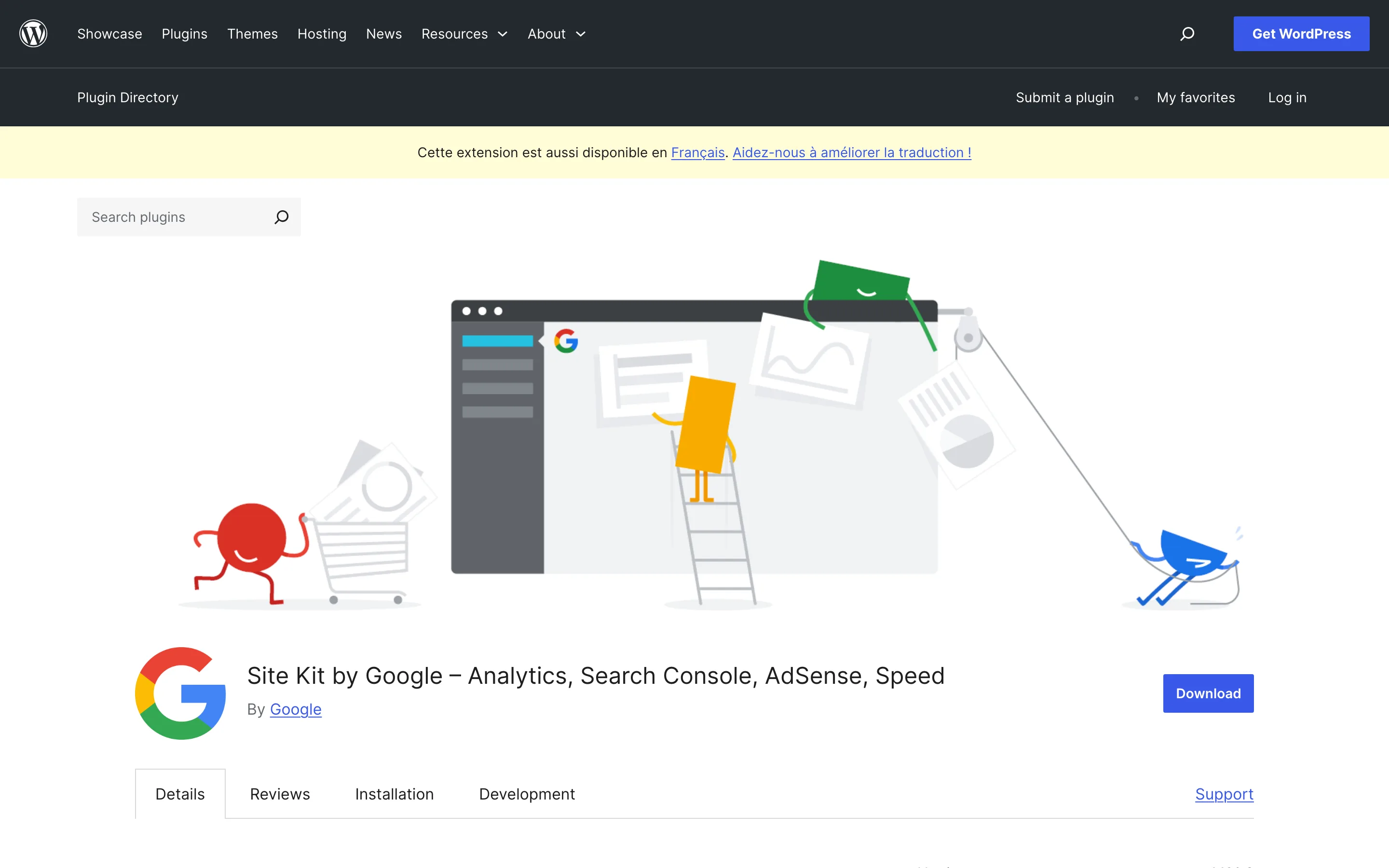The height and width of the screenshot is (868, 1389).
Task: Expand the About dropdown menu
Action: pos(556,34)
